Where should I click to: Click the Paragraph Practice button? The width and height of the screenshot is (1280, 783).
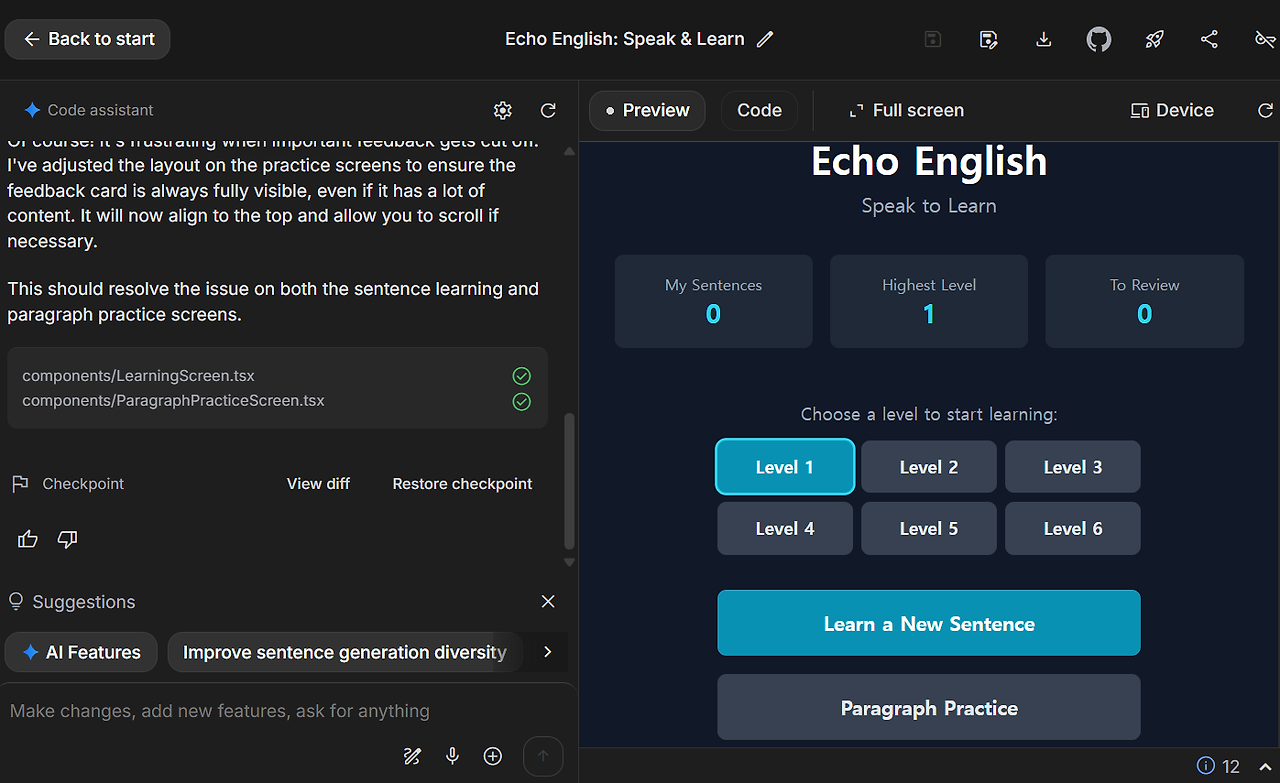929,708
